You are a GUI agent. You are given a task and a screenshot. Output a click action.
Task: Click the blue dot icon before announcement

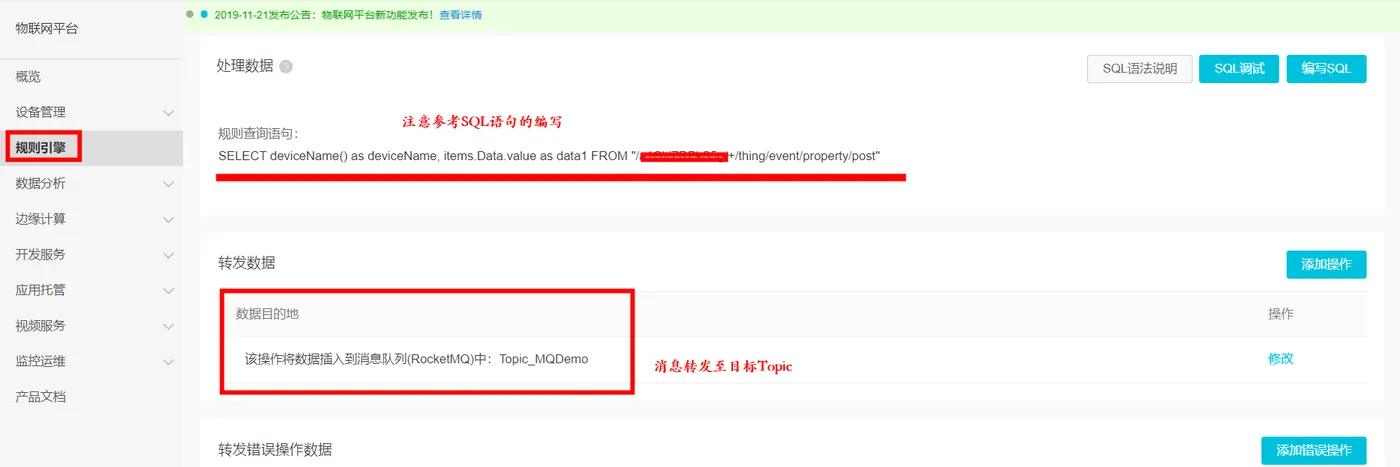[x=204, y=15]
